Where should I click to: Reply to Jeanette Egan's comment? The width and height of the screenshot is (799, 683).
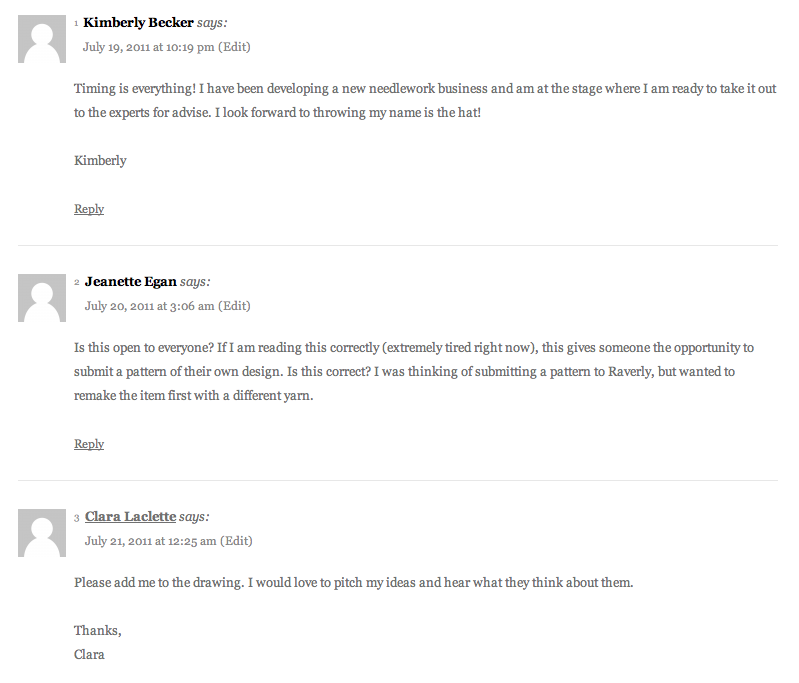coord(89,444)
